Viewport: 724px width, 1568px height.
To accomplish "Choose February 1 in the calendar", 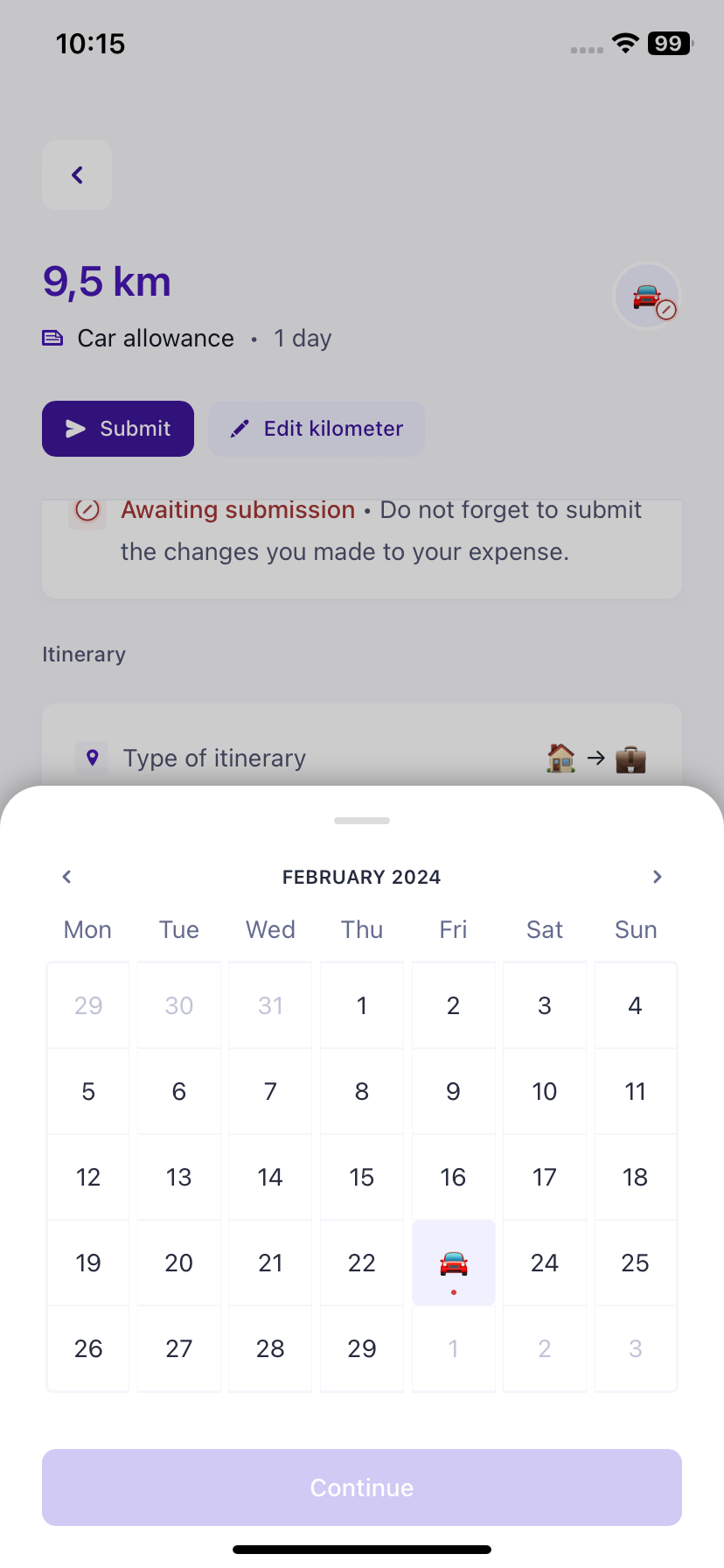I will pyautogui.click(x=362, y=1006).
